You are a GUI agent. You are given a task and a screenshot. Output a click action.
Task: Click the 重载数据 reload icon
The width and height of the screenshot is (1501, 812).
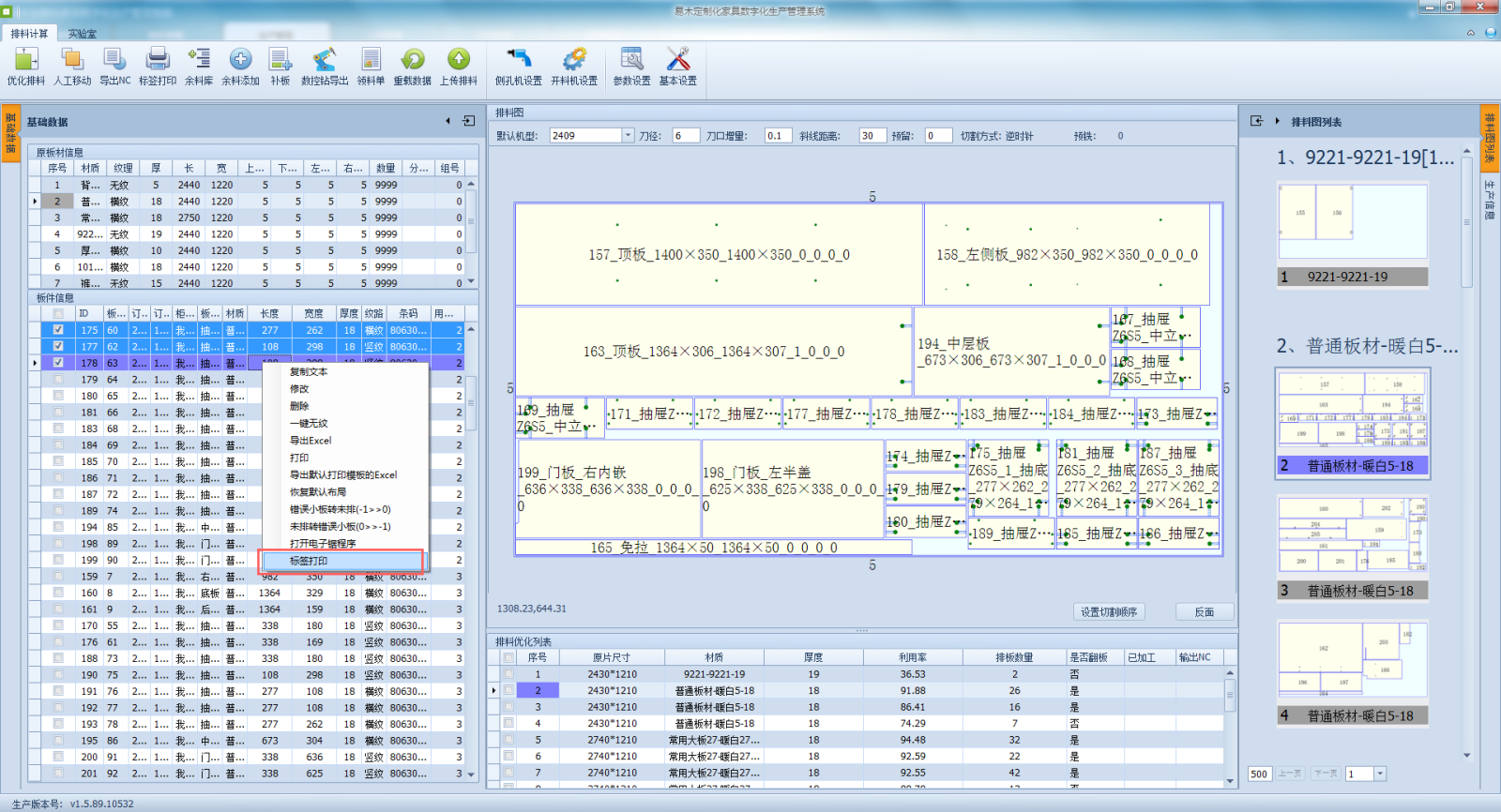[x=412, y=60]
